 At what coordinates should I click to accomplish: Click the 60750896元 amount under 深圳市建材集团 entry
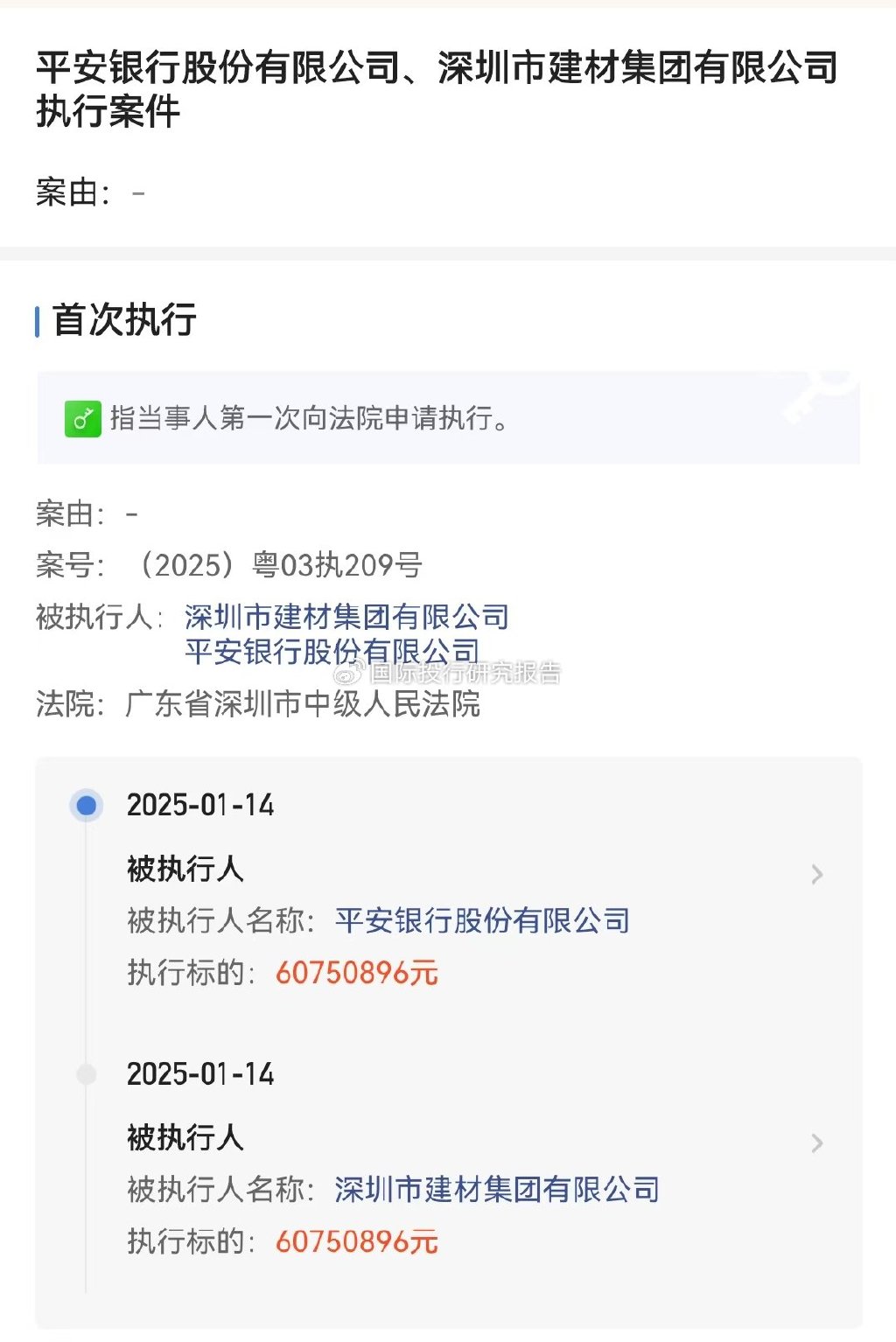357,1241
